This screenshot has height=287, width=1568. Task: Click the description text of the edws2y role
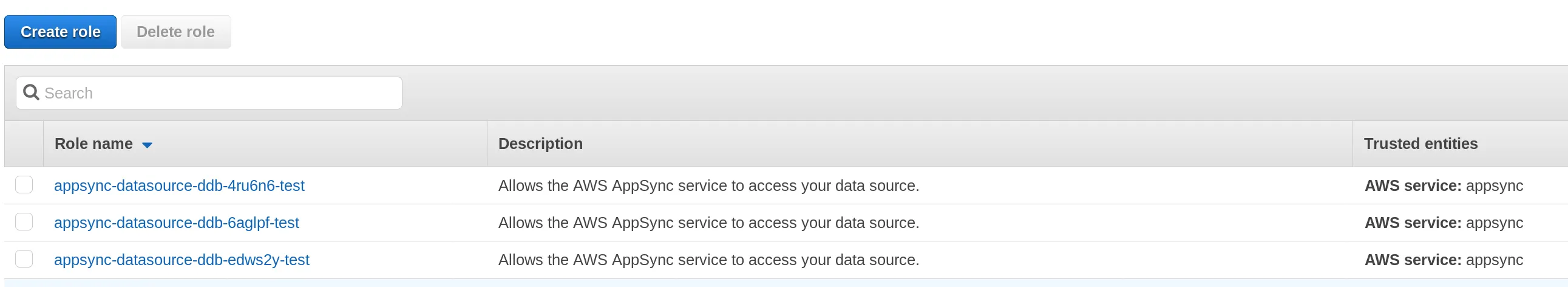(708, 260)
